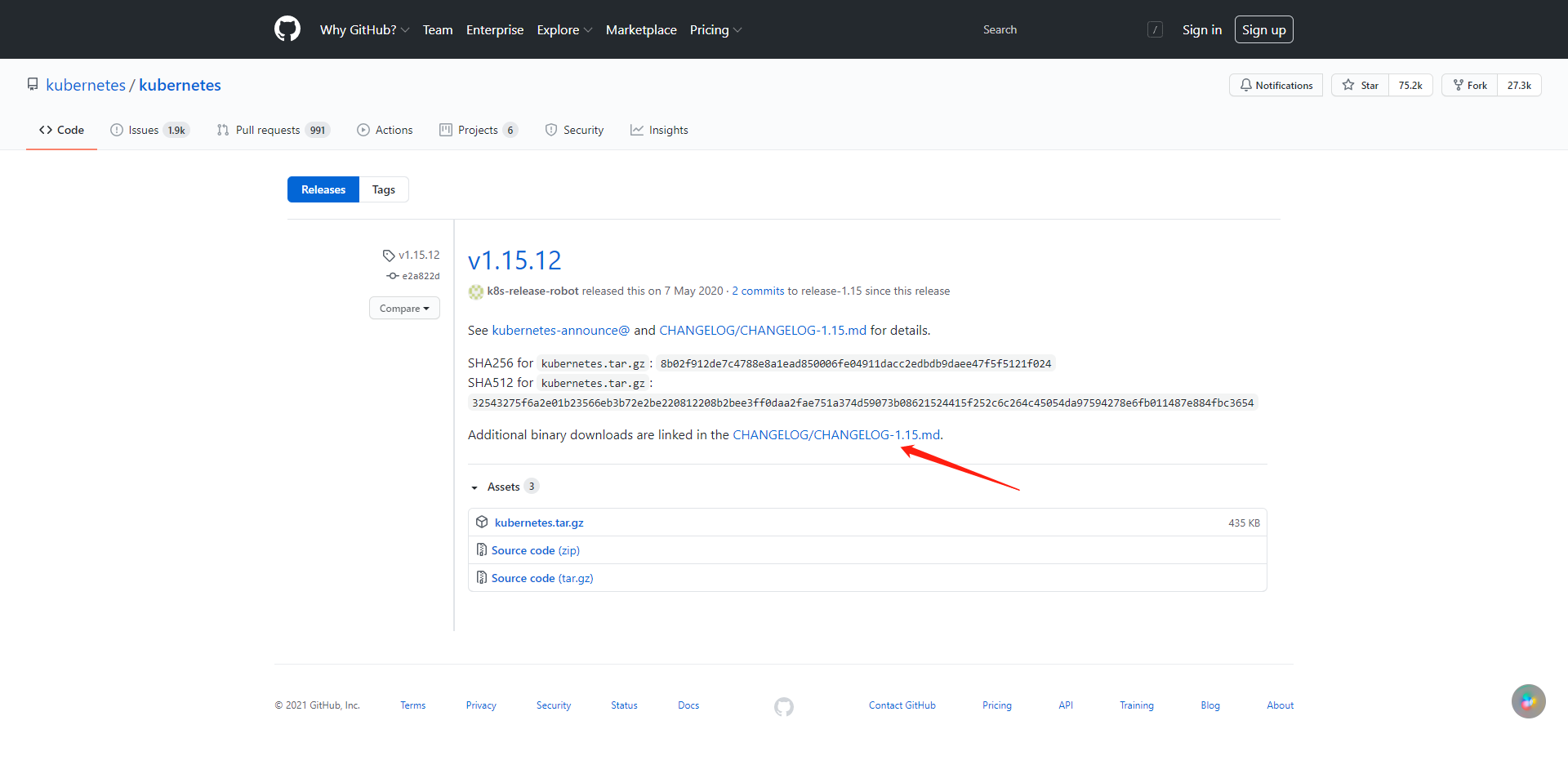Switch to the Tags view

click(x=384, y=189)
